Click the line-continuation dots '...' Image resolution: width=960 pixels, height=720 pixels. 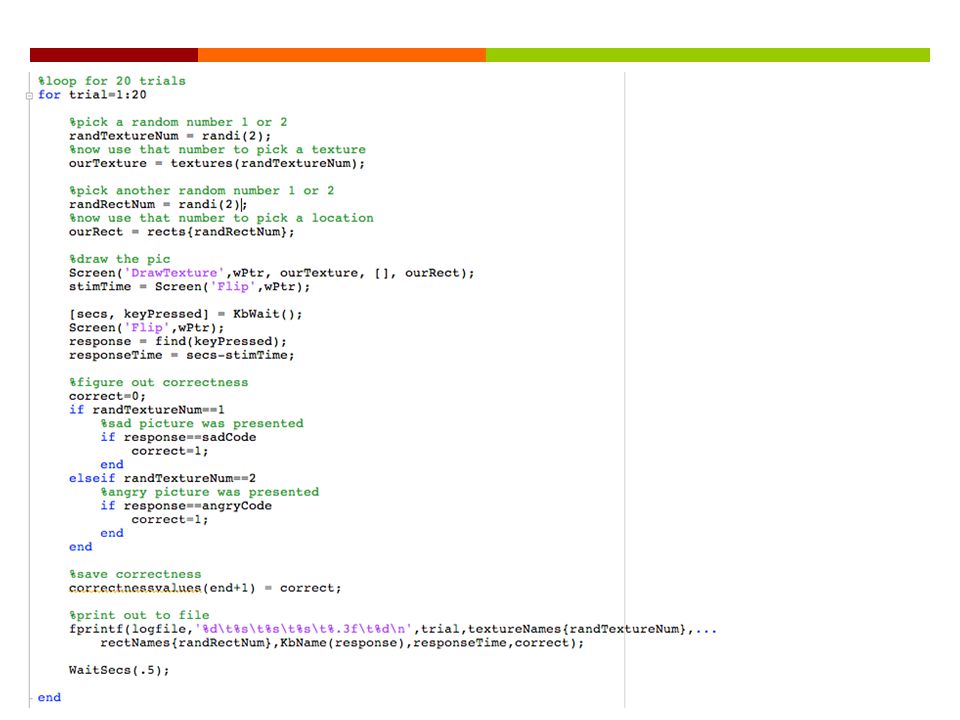705,629
